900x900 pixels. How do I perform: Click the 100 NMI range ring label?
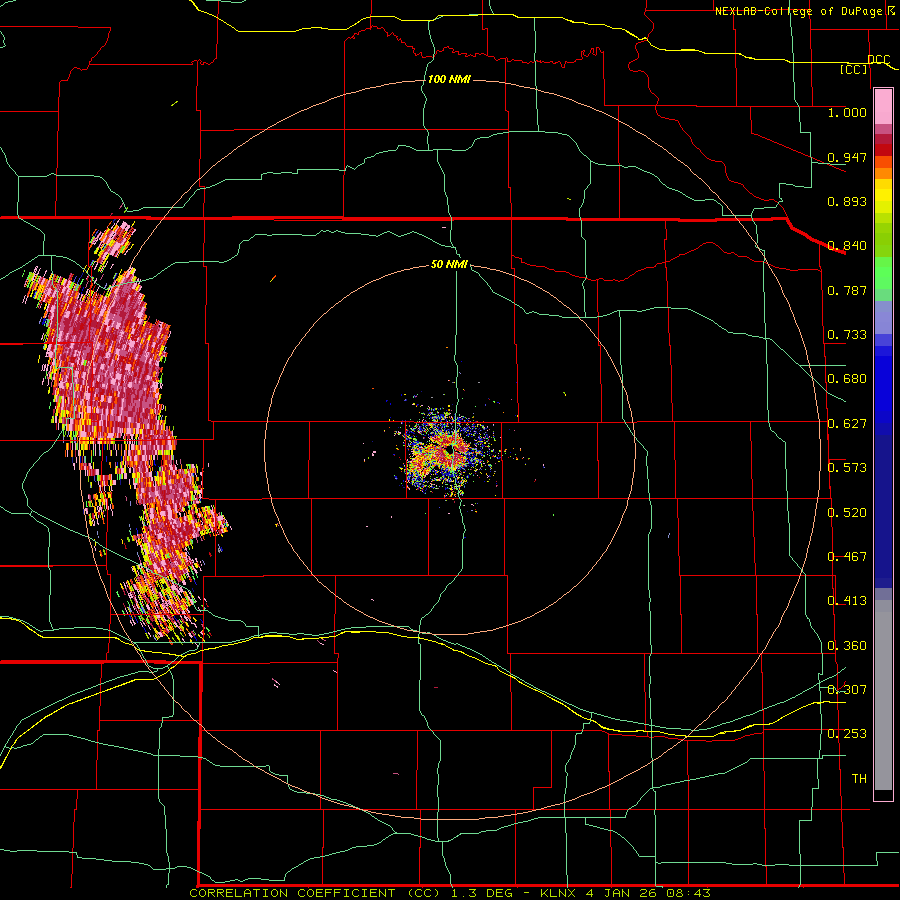point(449,79)
